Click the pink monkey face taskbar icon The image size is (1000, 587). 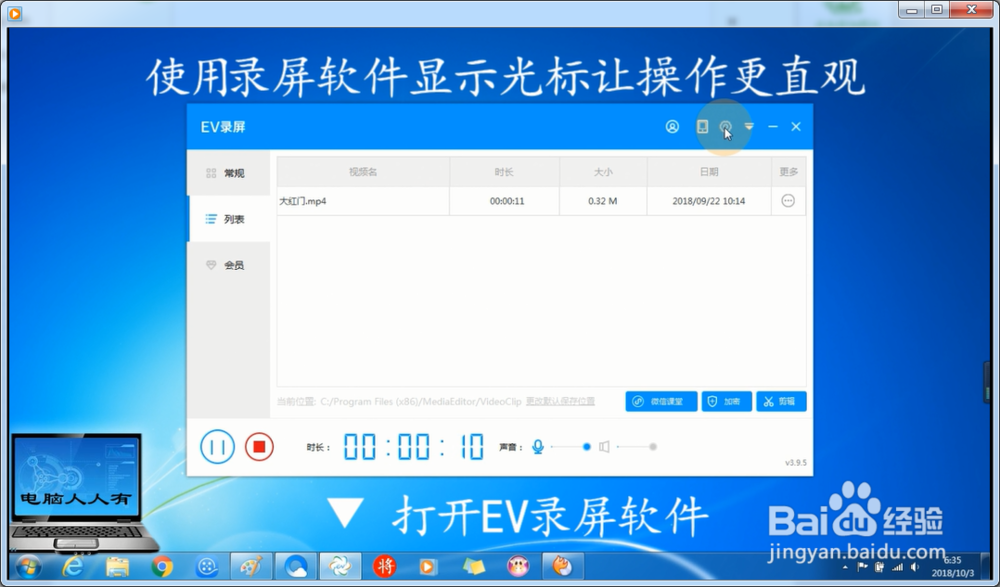518,567
